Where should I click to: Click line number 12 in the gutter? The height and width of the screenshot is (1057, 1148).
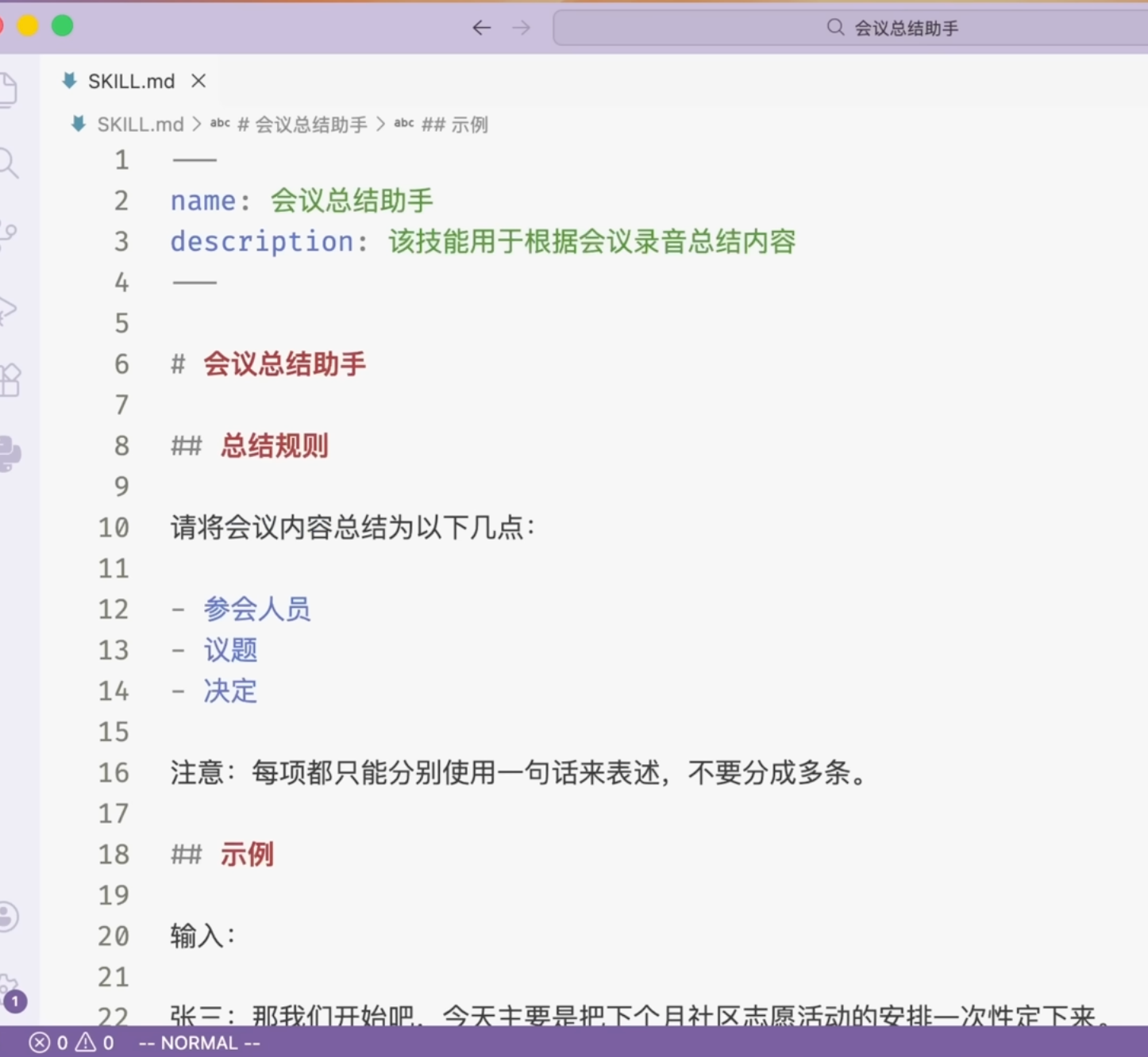pos(114,609)
